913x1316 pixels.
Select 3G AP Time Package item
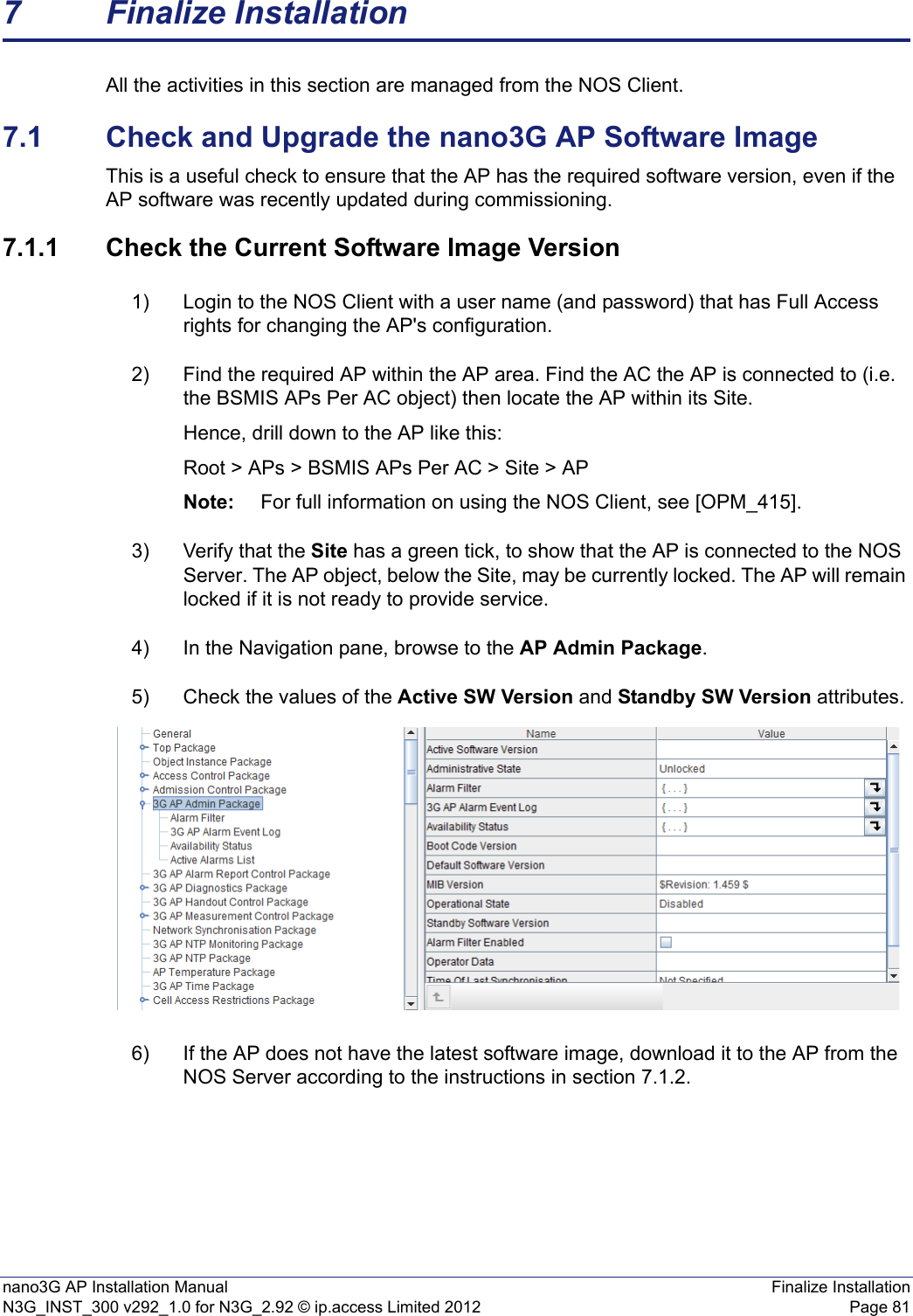point(204,986)
